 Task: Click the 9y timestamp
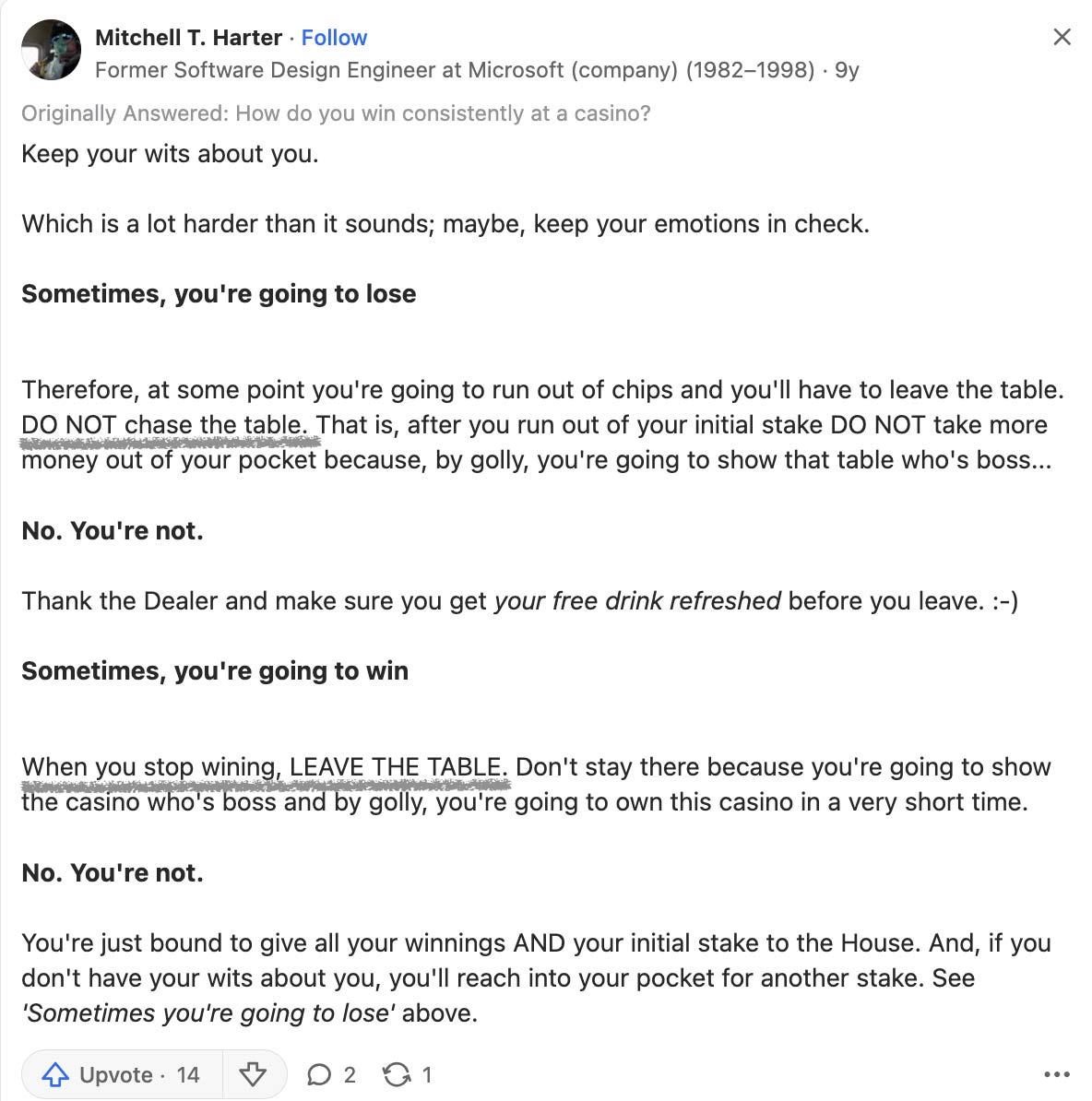[847, 70]
